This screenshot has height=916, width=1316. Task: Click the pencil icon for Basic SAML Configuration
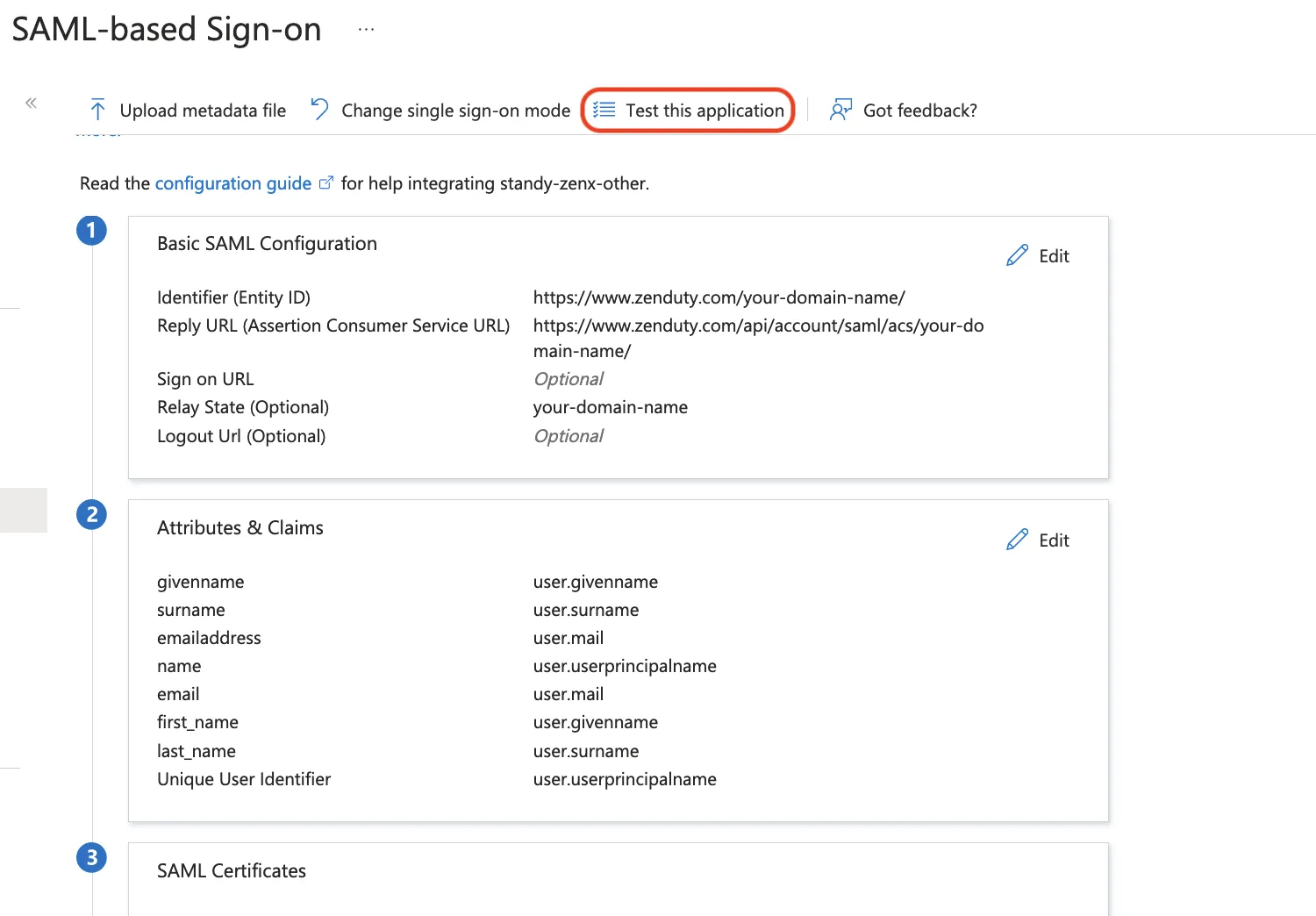(1017, 255)
